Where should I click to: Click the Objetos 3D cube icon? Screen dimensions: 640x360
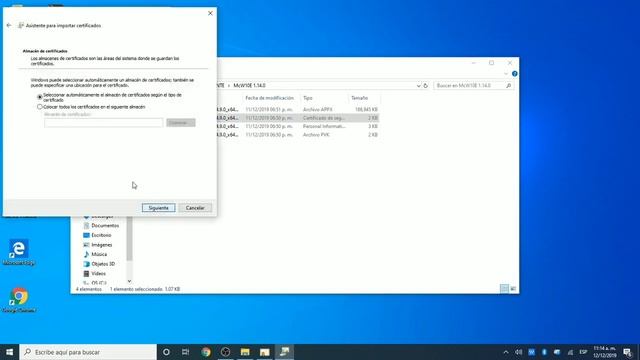tap(86, 264)
